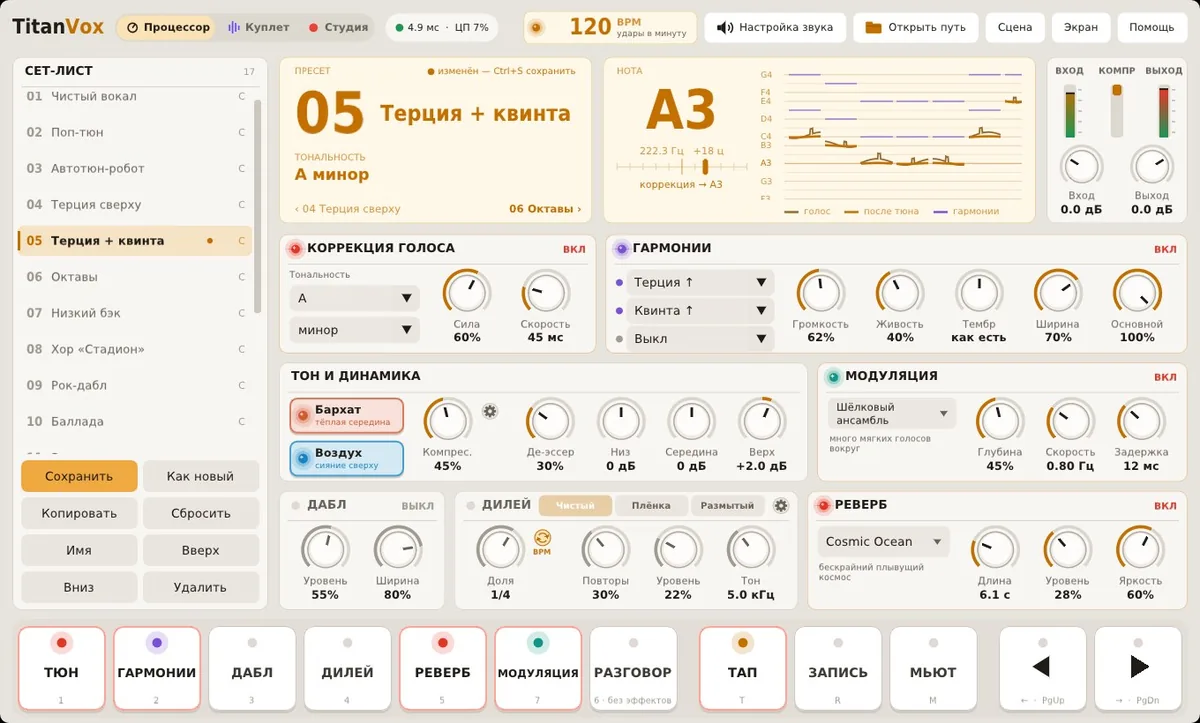This screenshot has height=723, width=1200.
Task: Toggle ВКЛ switch for Реверб section
Action: coord(1165,506)
